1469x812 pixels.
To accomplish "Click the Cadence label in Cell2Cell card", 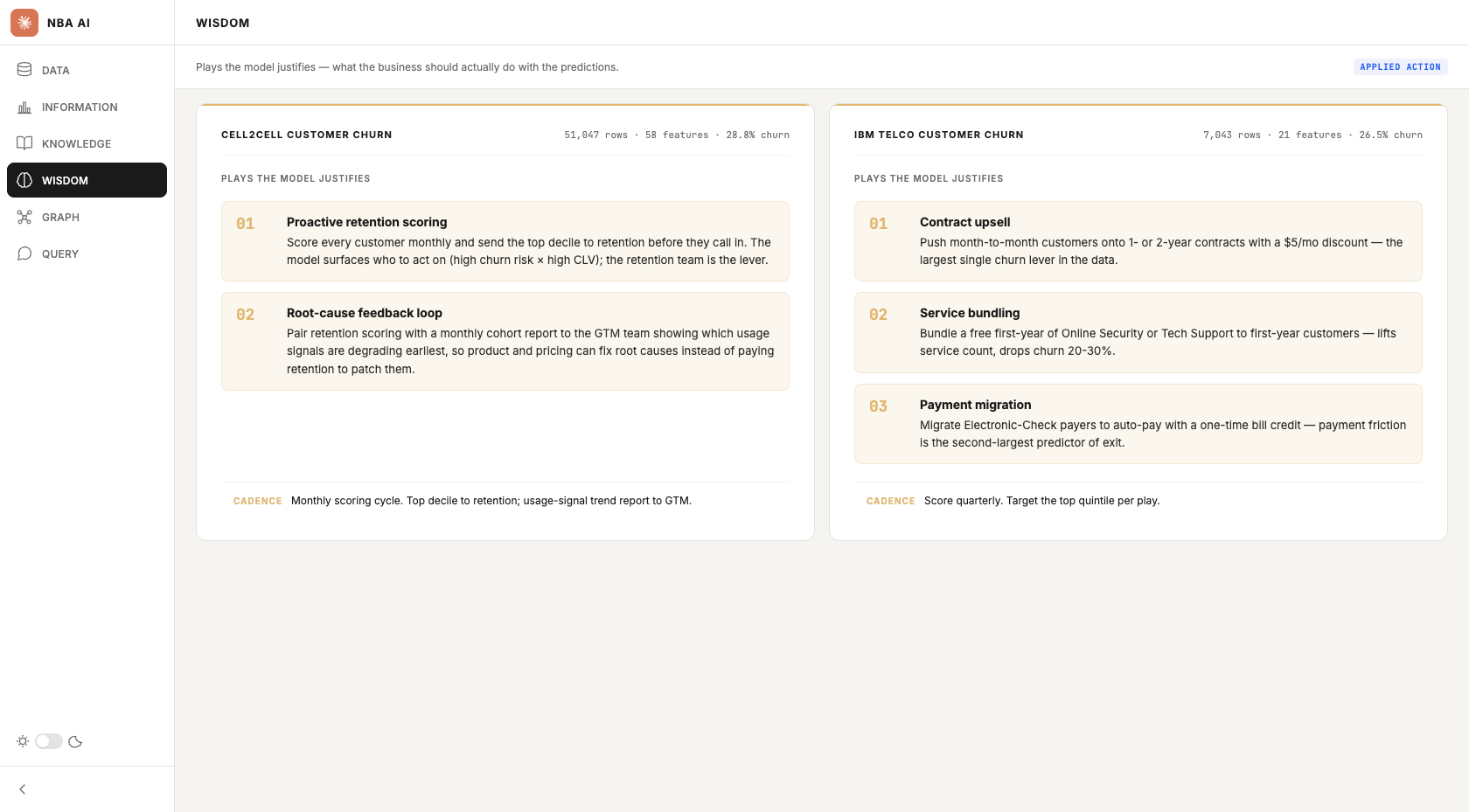I will point(258,501).
